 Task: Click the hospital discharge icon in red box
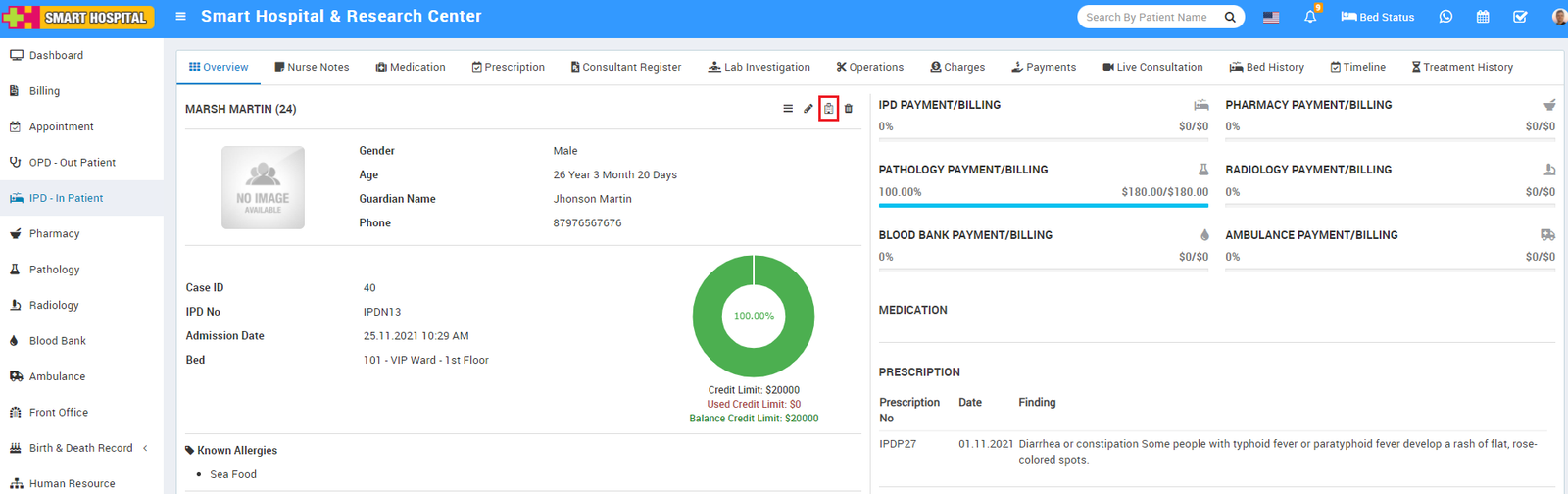pos(829,109)
